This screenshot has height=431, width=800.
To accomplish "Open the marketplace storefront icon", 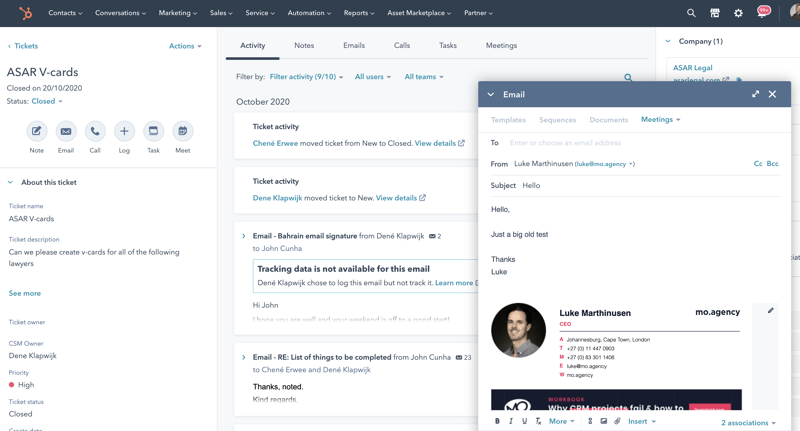I will click(x=715, y=13).
